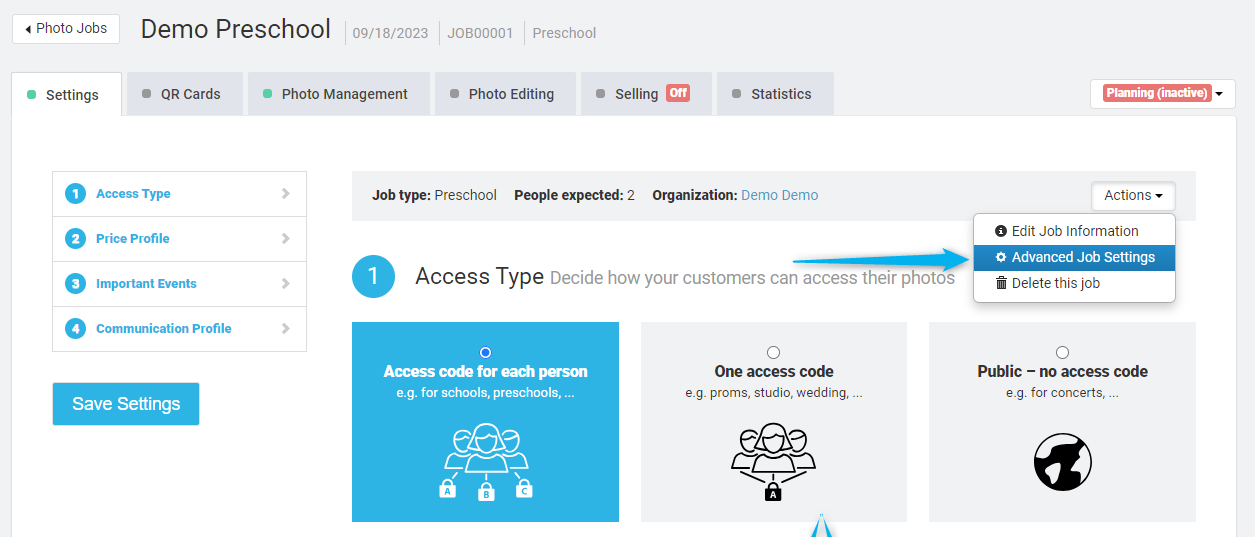Screen dimensions: 1255x537
Task: Click 'e.g. proms, studio, wedding, ...' caption
Action: (774, 393)
